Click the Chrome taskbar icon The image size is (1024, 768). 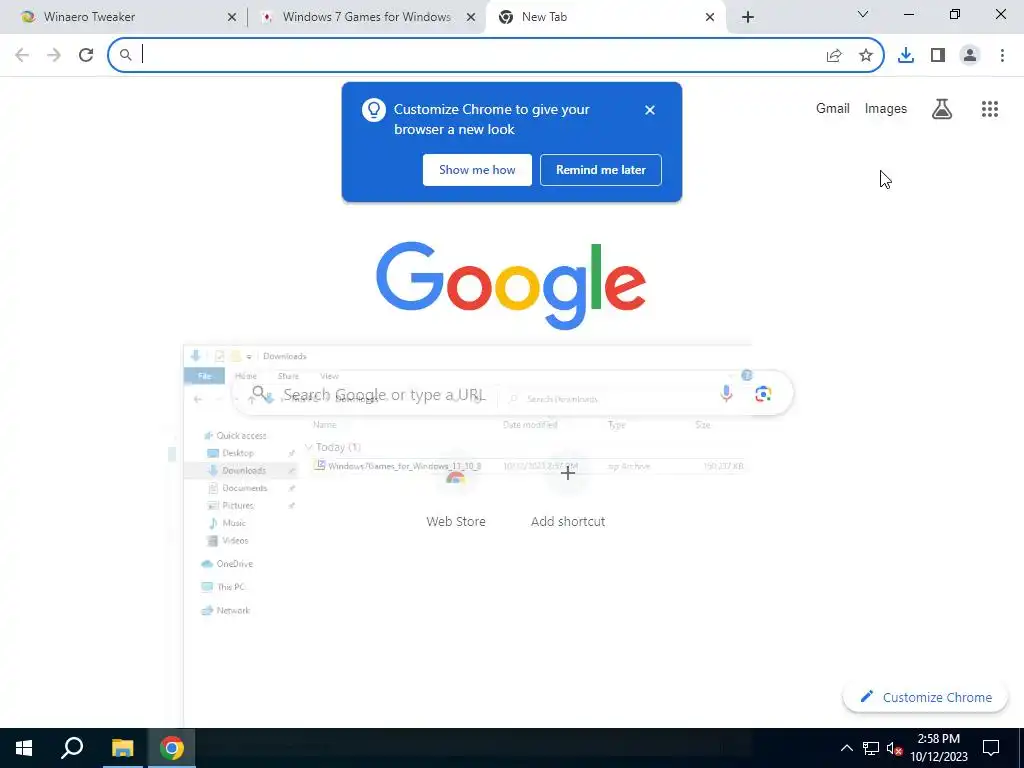click(x=172, y=748)
